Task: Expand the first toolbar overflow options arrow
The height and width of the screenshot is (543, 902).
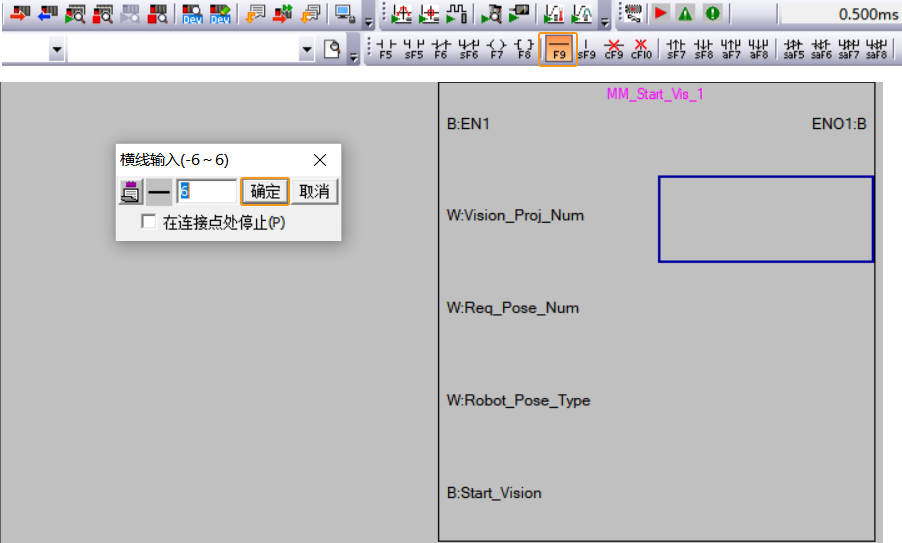Action: (369, 22)
